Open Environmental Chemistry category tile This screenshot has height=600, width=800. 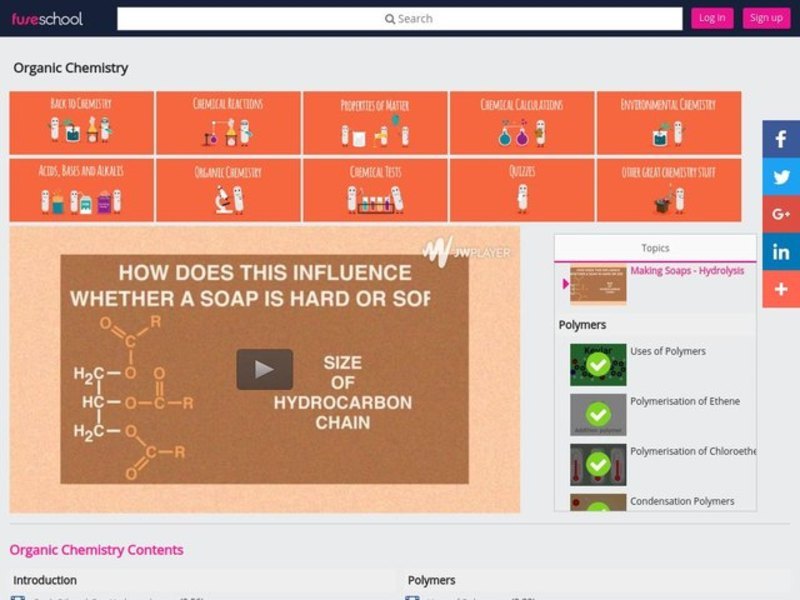668,123
